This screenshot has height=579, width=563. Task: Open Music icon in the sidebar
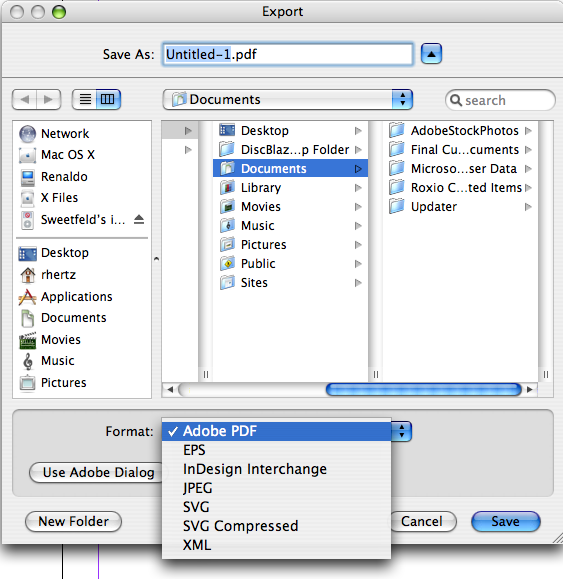click(x=28, y=362)
